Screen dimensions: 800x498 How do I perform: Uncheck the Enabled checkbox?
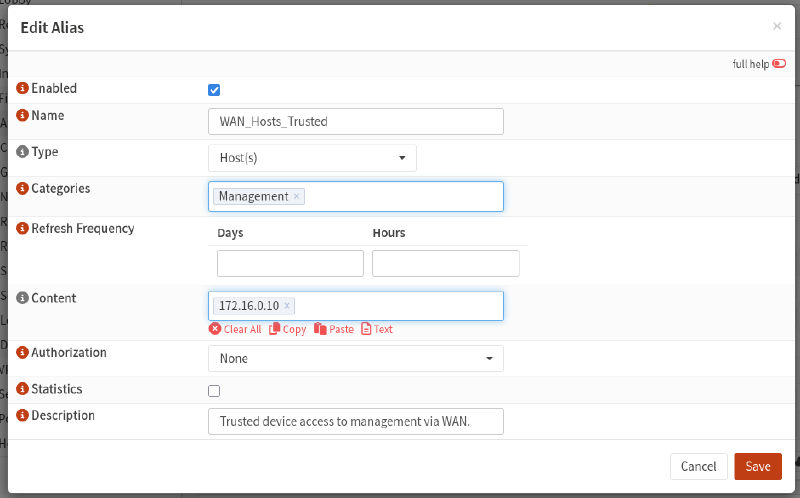point(214,90)
